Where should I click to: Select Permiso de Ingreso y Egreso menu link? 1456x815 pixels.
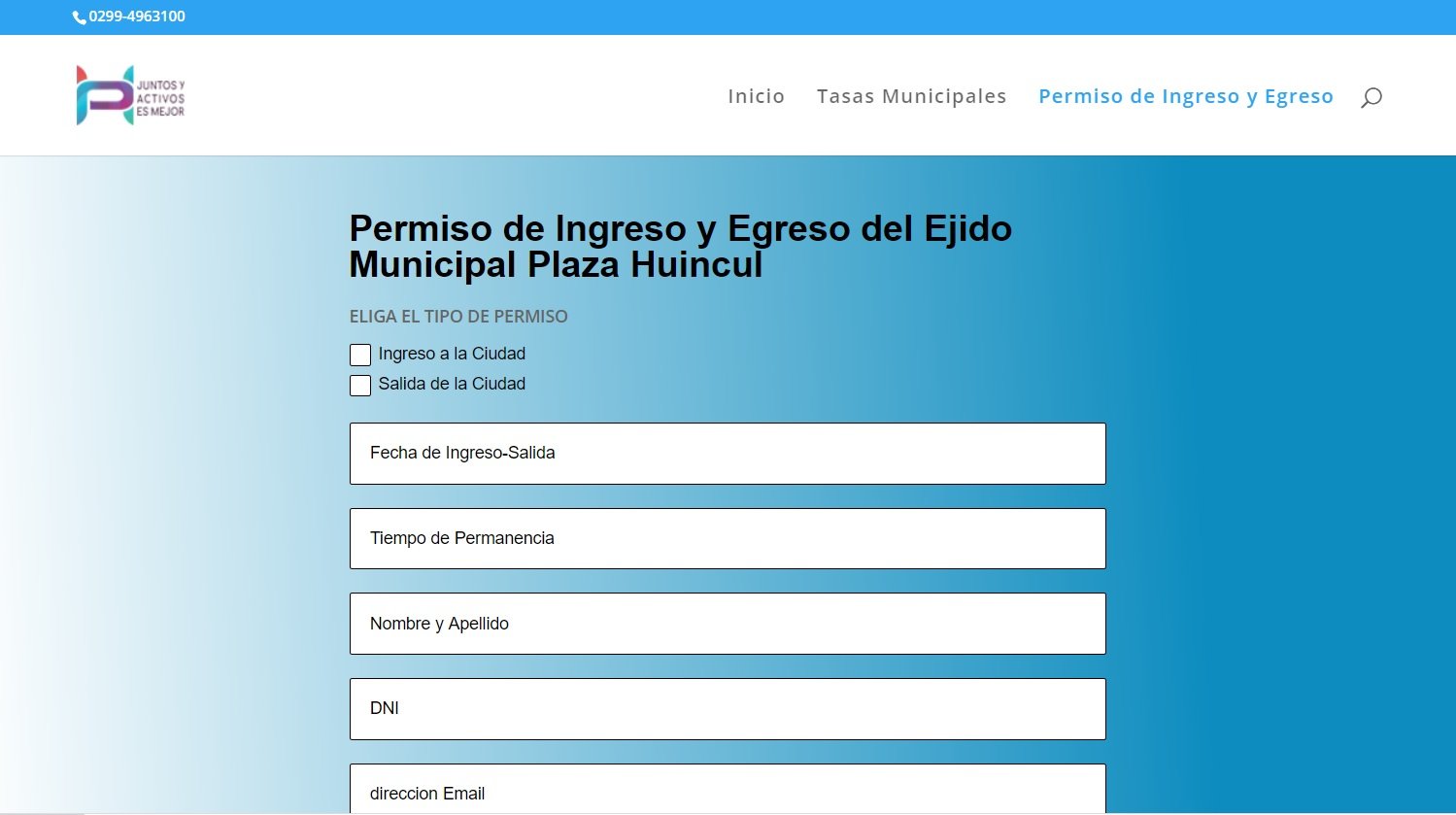pyautogui.click(x=1185, y=96)
